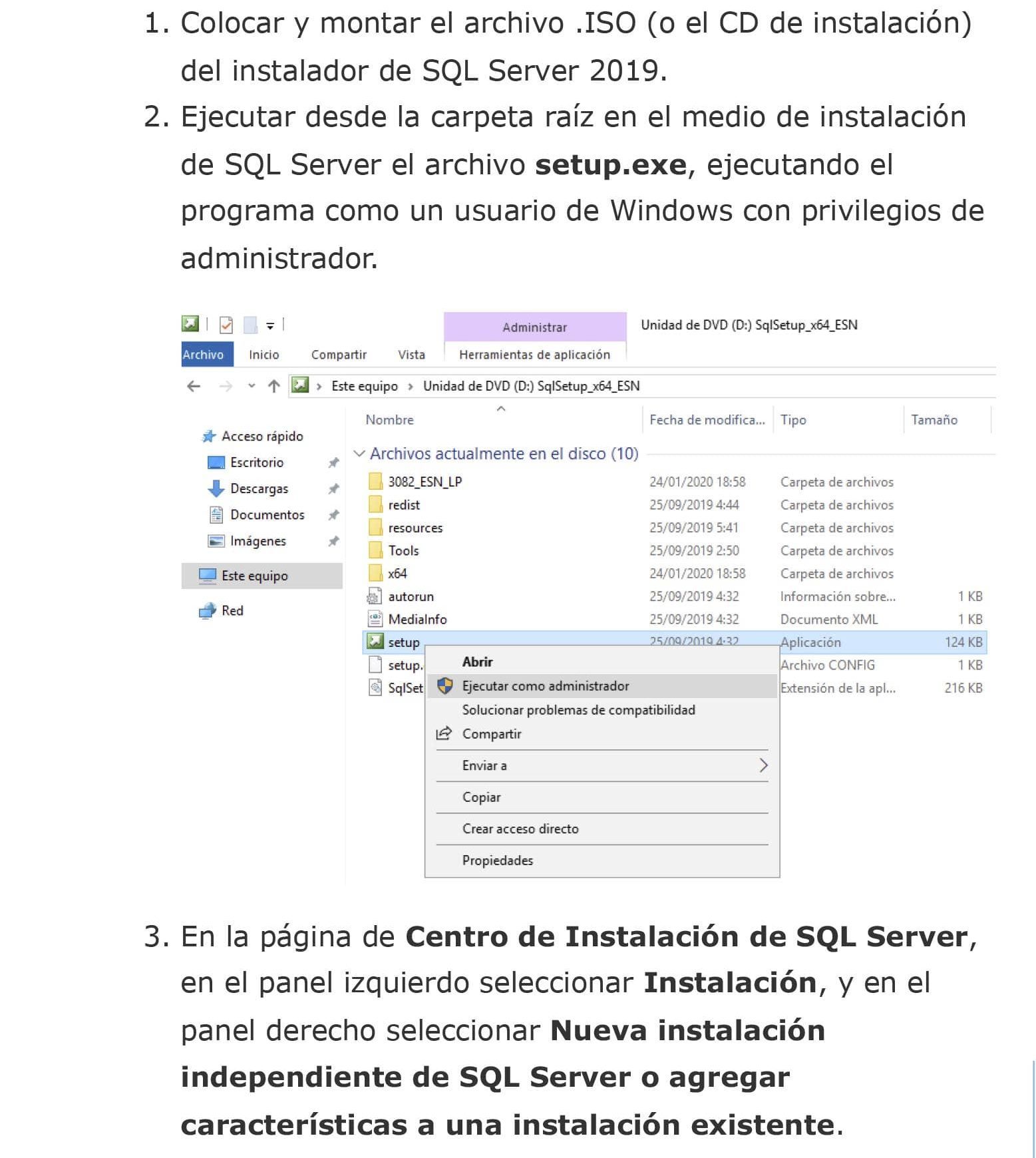1036x1158 pixels.
Task: Select 'Ejecutar como administrador' from context menu
Action: coord(545,686)
